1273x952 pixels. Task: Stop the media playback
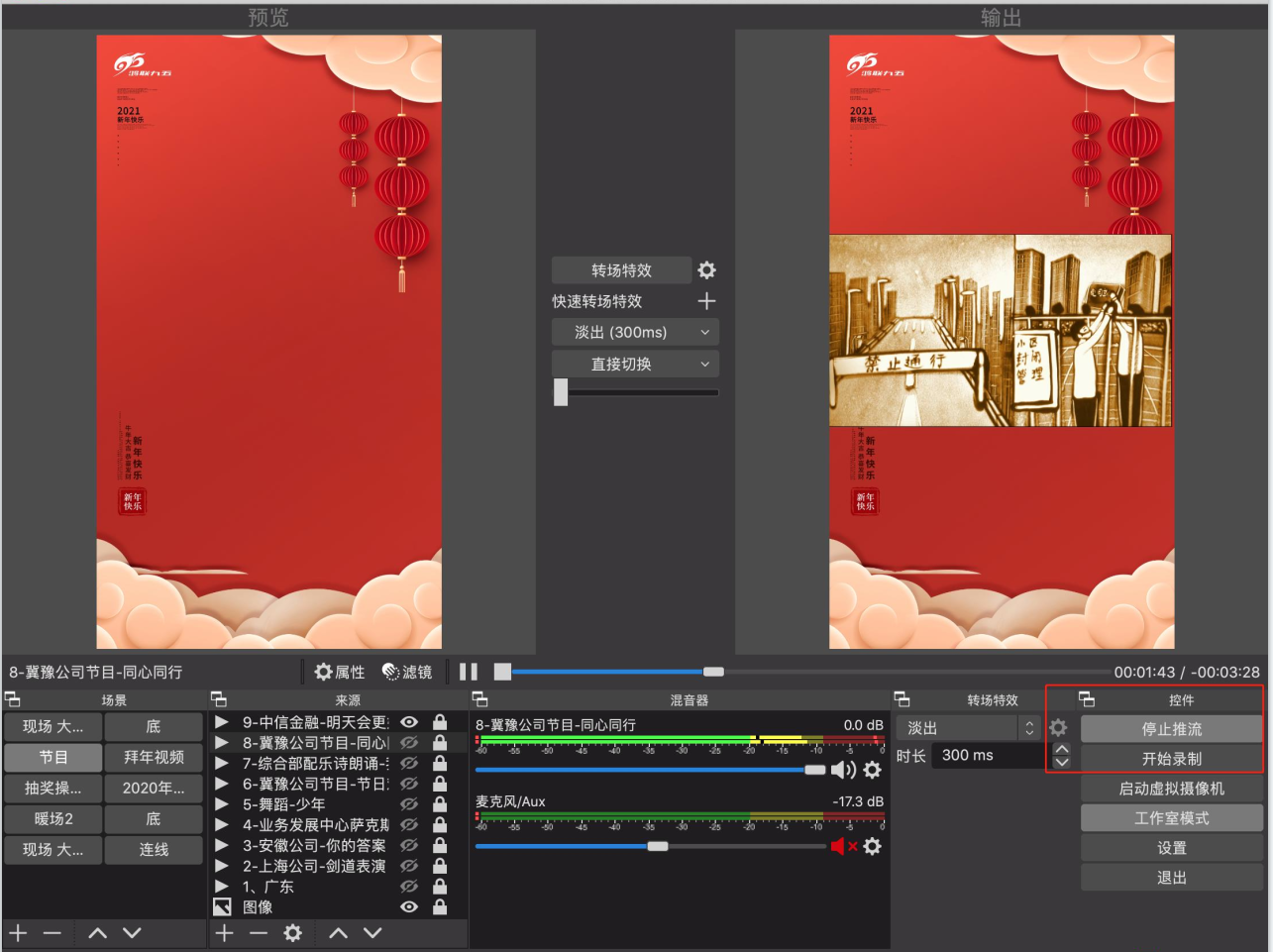click(x=503, y=672)
